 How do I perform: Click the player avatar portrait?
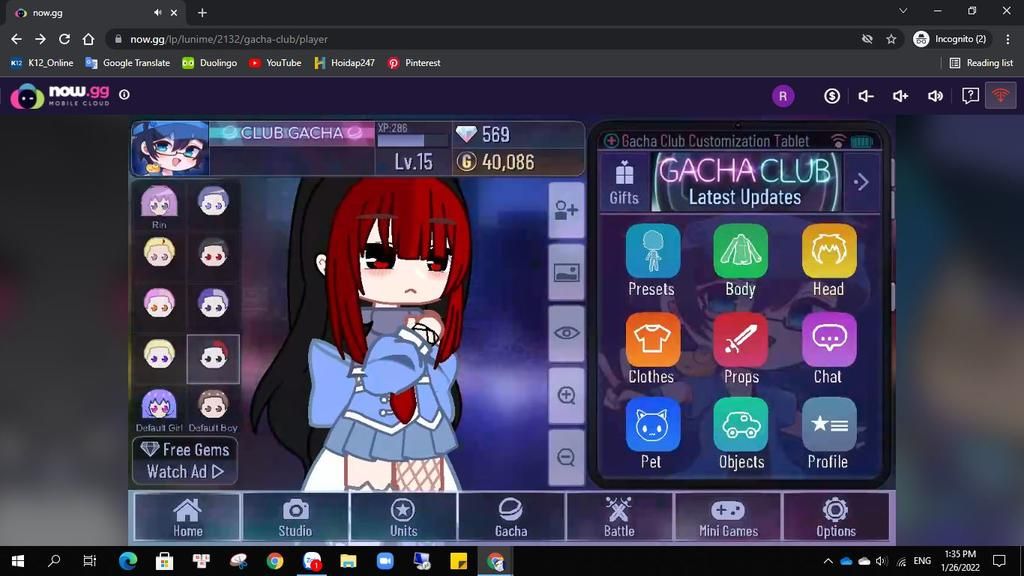pos(170,148)
